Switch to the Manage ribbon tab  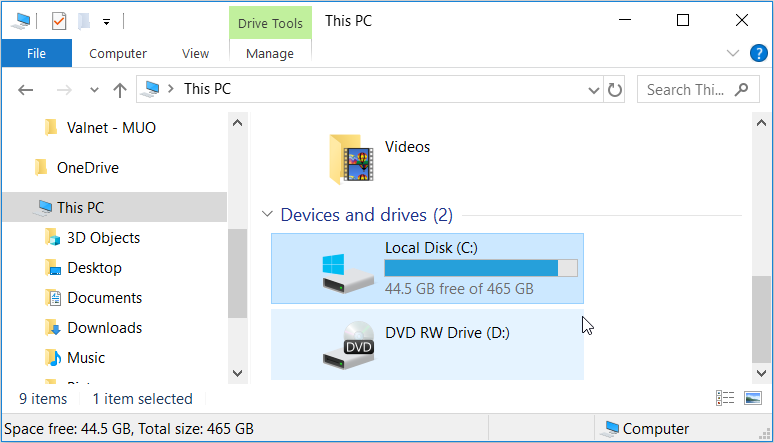click(270, 53)
